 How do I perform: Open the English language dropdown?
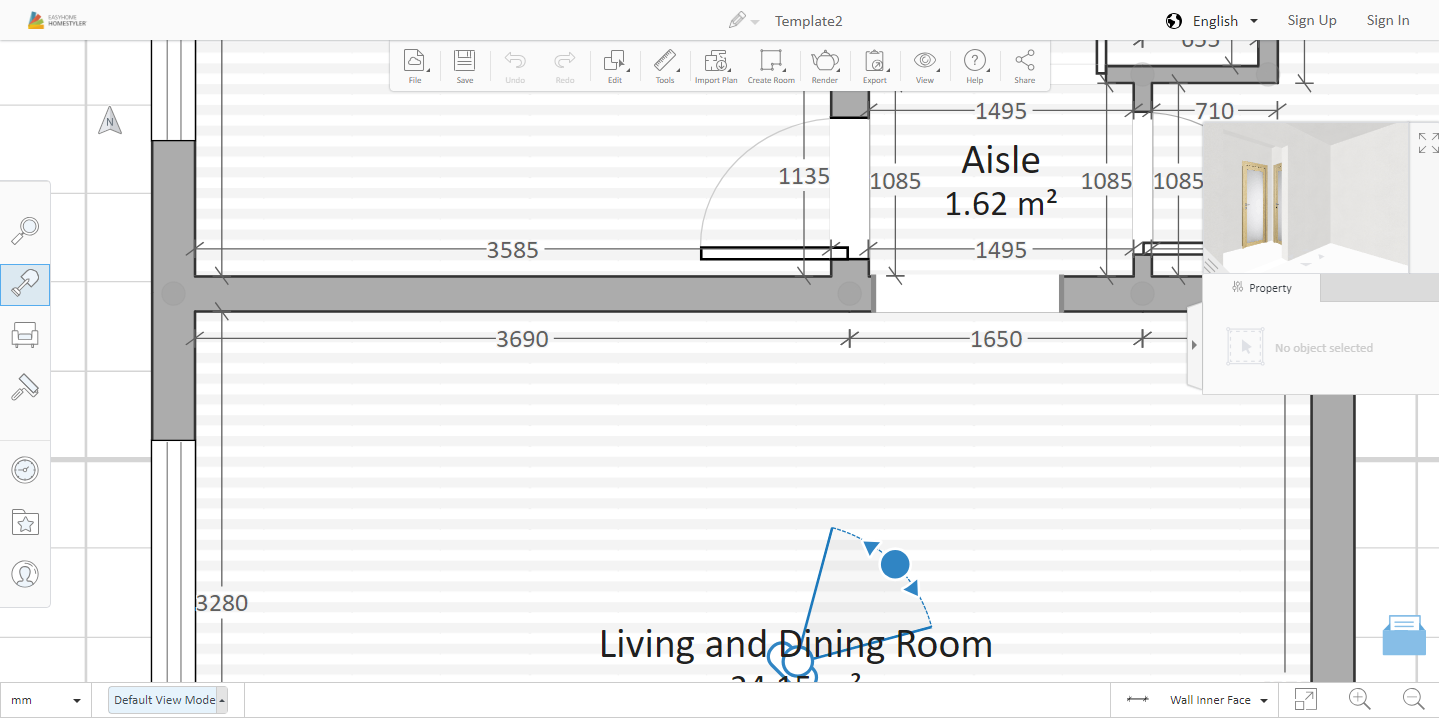[1225, 21]
